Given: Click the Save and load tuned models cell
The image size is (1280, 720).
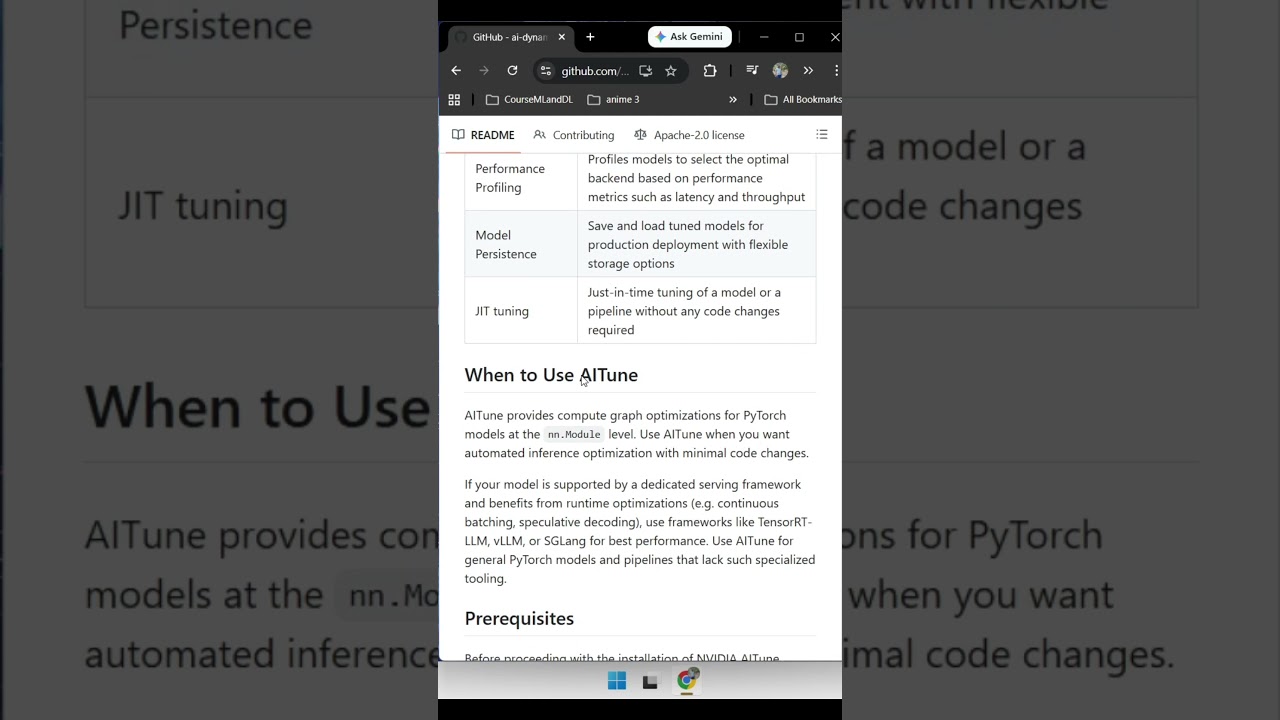Looking at the screenshot, I should [x=697, y=244].
